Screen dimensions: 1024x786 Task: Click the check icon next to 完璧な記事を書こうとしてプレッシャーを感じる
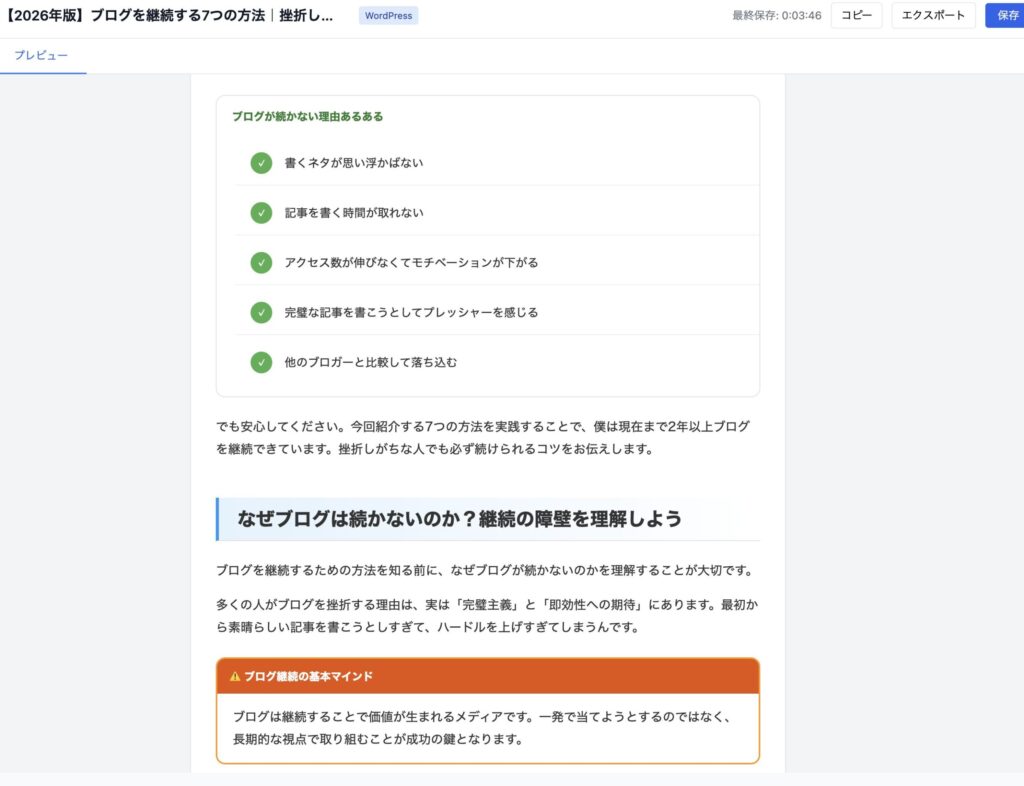(x=261, y=312)
